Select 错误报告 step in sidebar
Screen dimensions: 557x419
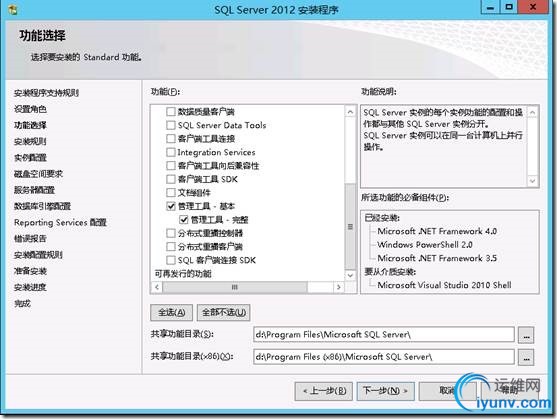tap(30, 239)
